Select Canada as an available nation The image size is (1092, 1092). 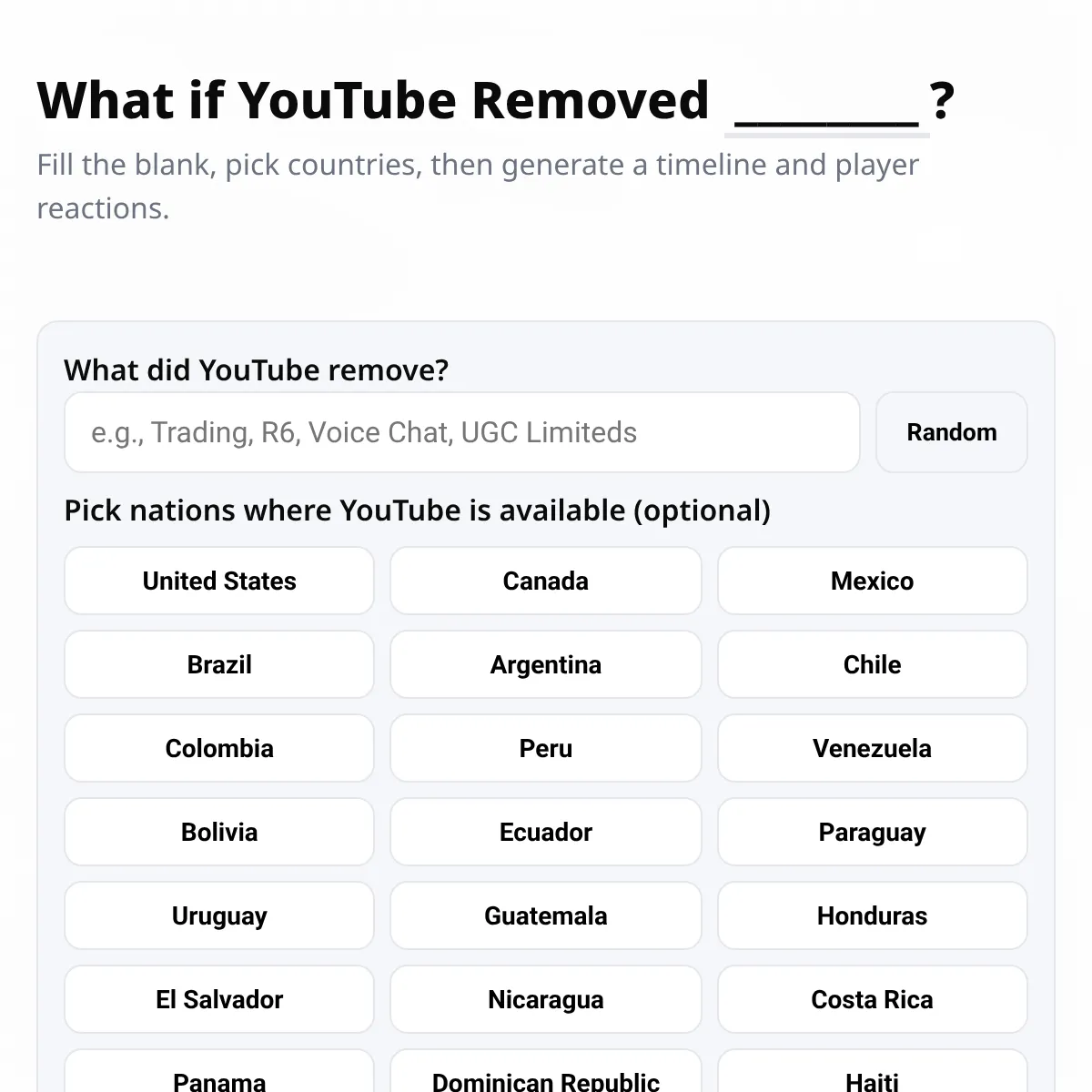546,581
